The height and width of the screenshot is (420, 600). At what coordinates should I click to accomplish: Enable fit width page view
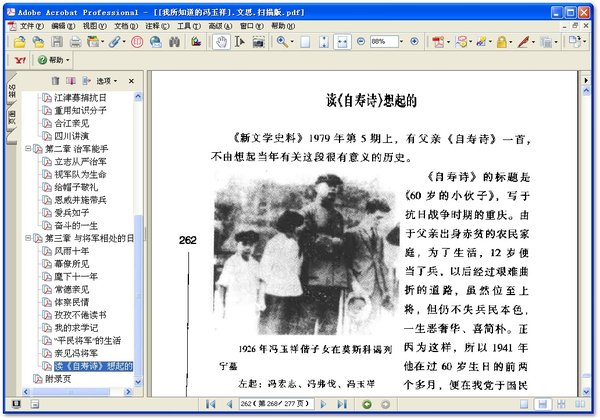pos(342,42)
